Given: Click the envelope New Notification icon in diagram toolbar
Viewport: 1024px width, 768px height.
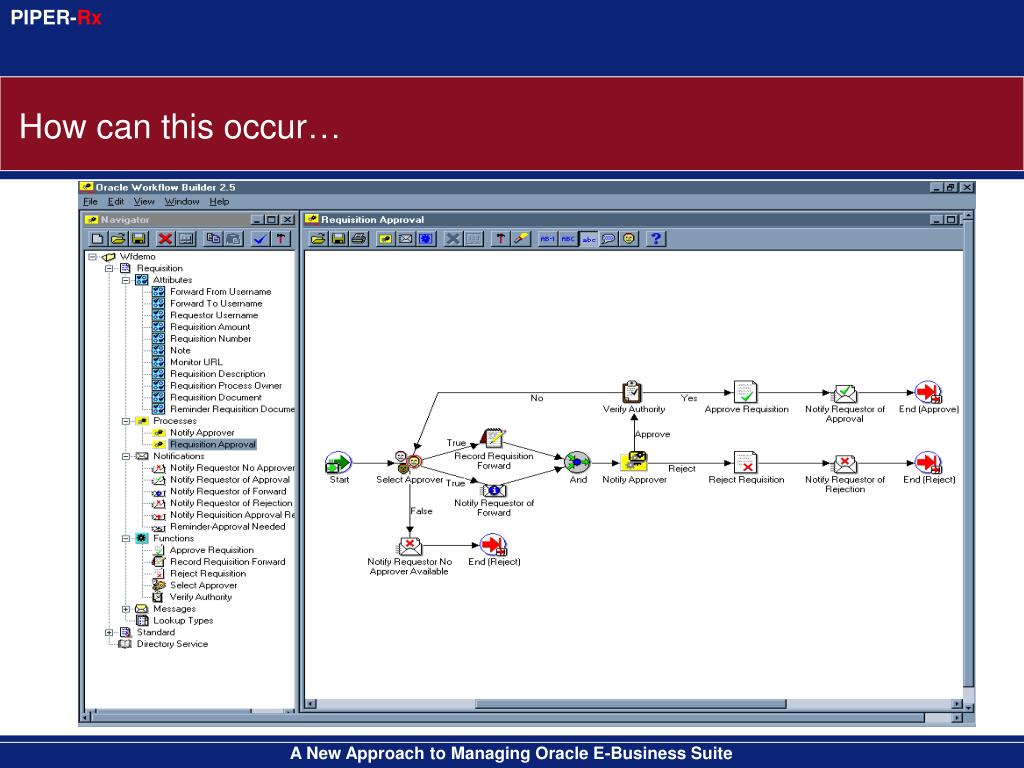Looking at the screenshot, I should point(406,239).
